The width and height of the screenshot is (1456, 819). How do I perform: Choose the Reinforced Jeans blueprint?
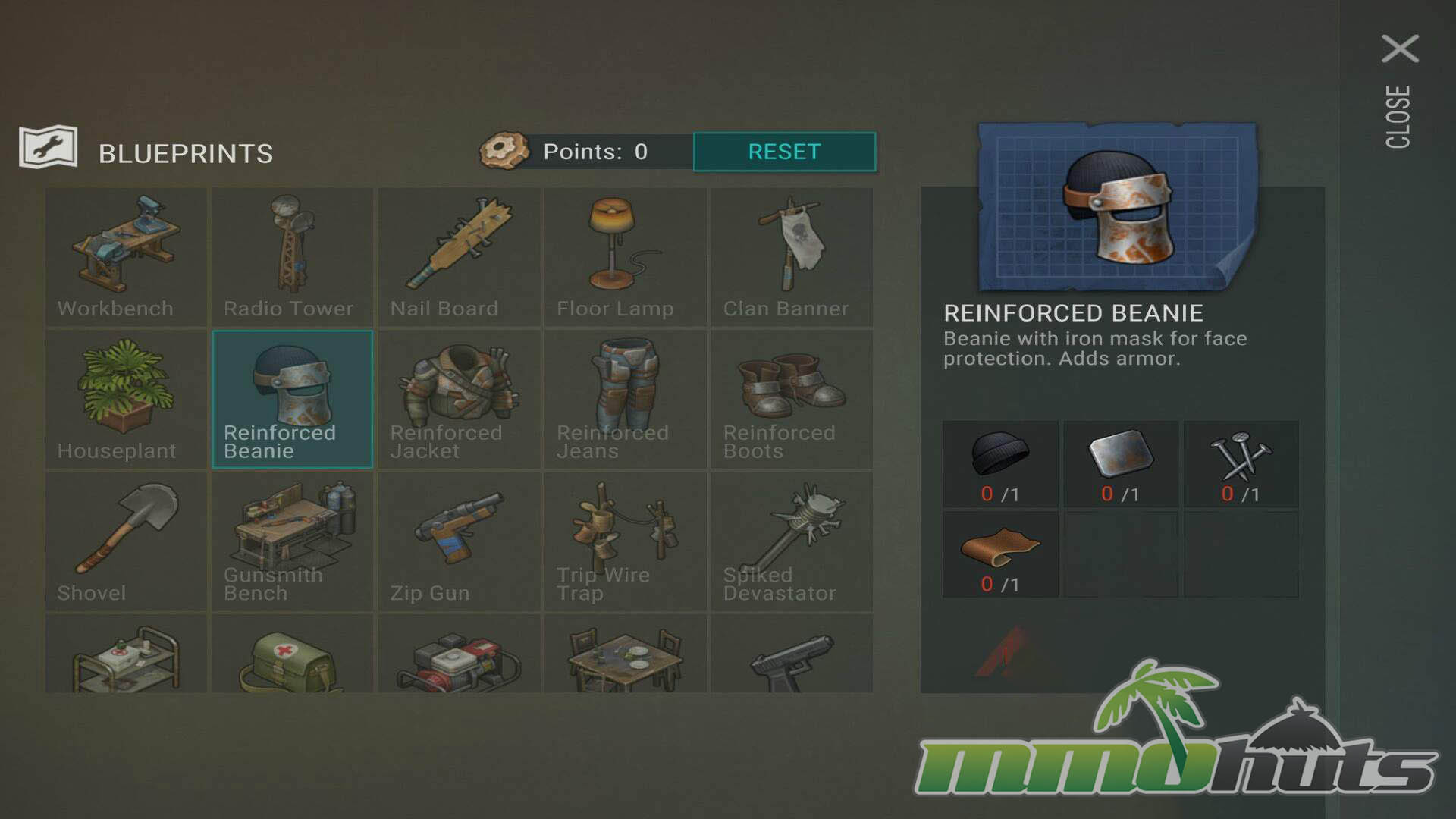625,400
